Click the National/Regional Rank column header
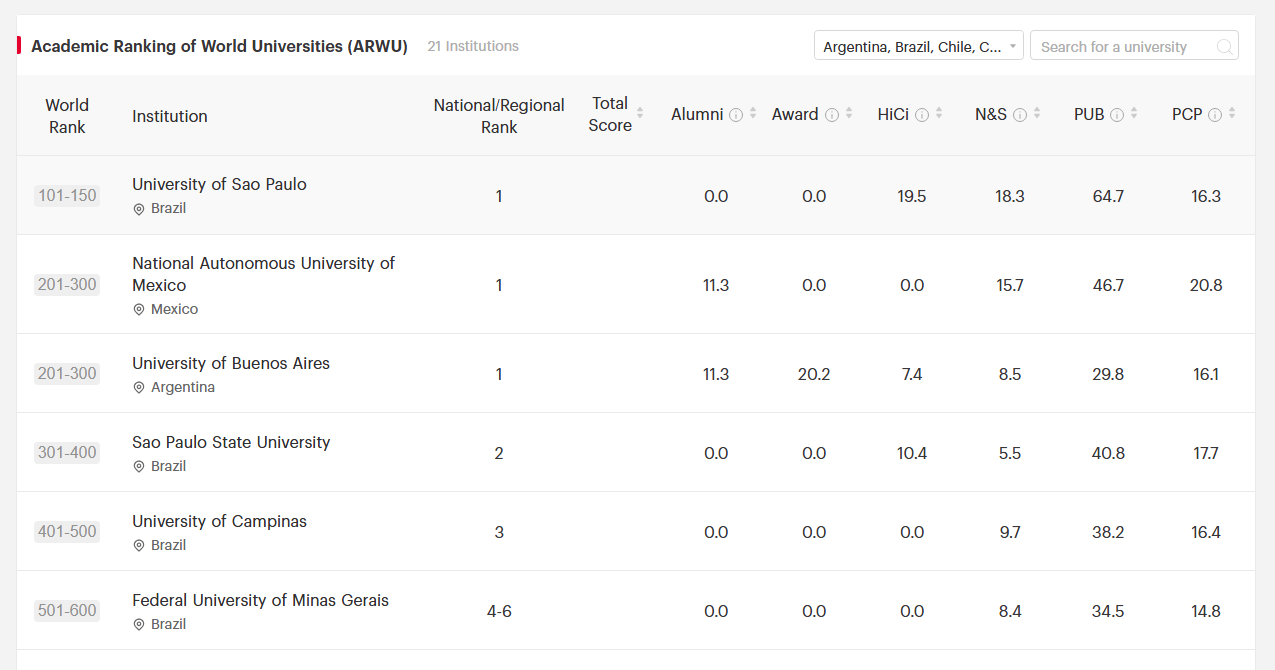This screenshot has height=670, width=1275. point(499,116)
